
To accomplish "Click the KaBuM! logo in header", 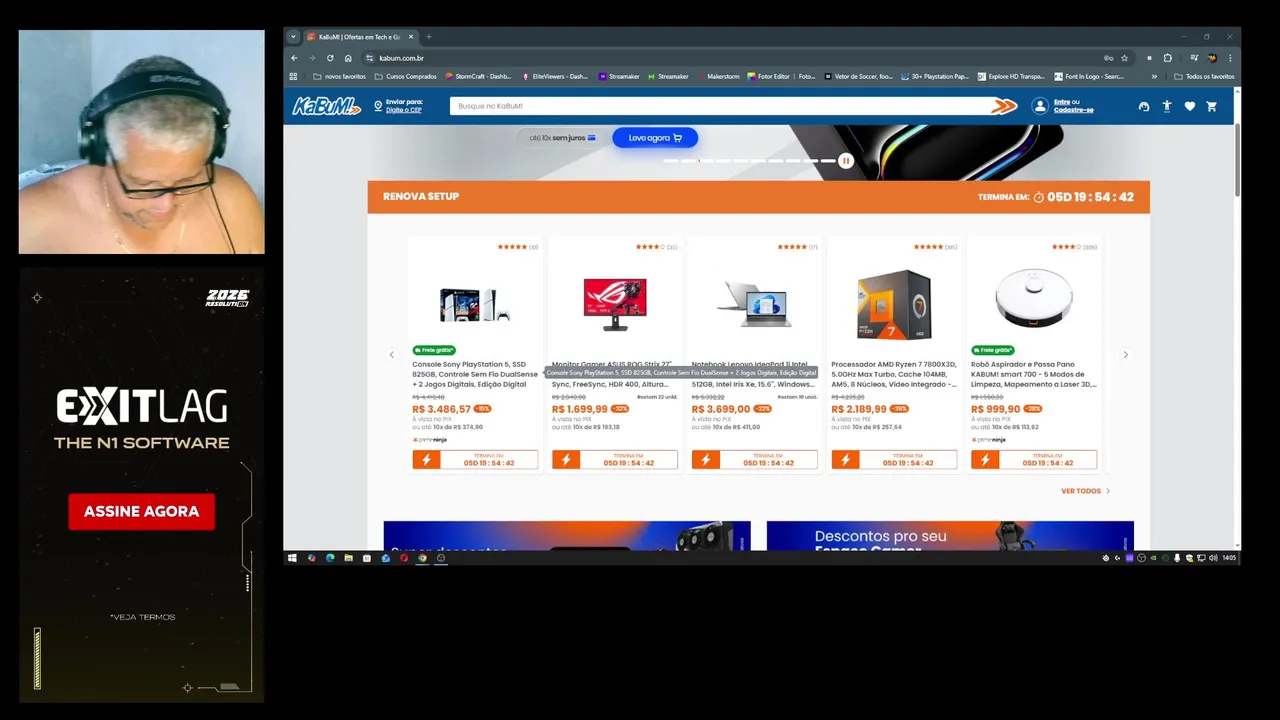I will tap(326, 106).
